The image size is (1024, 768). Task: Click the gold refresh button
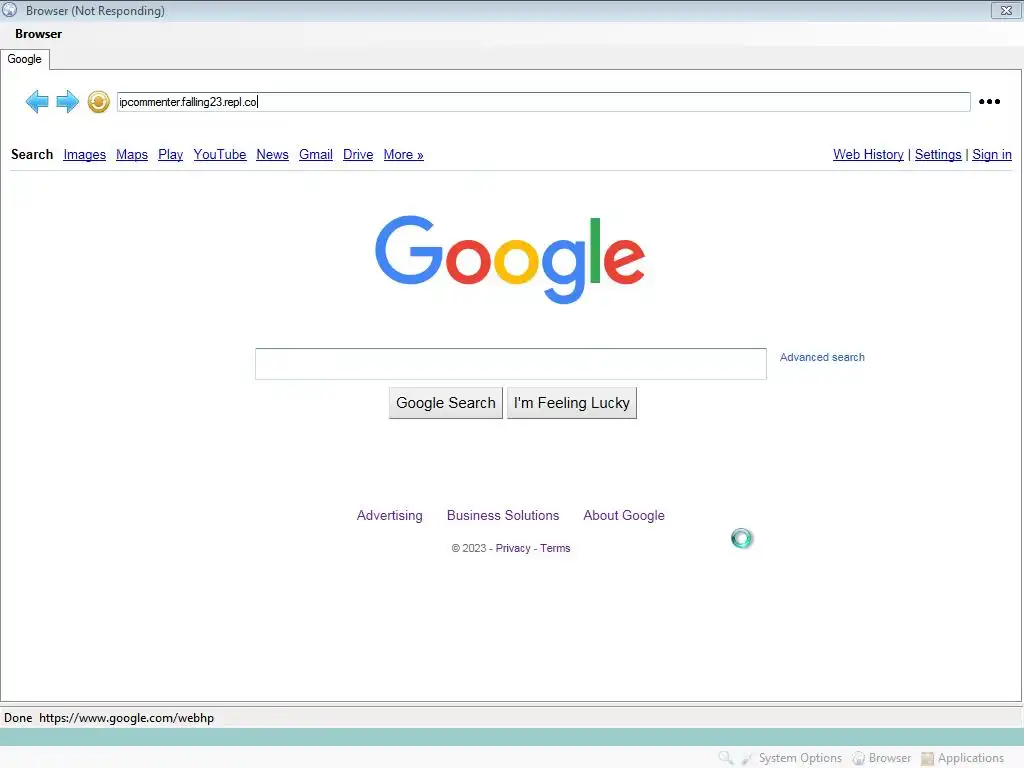coord(98,101)
